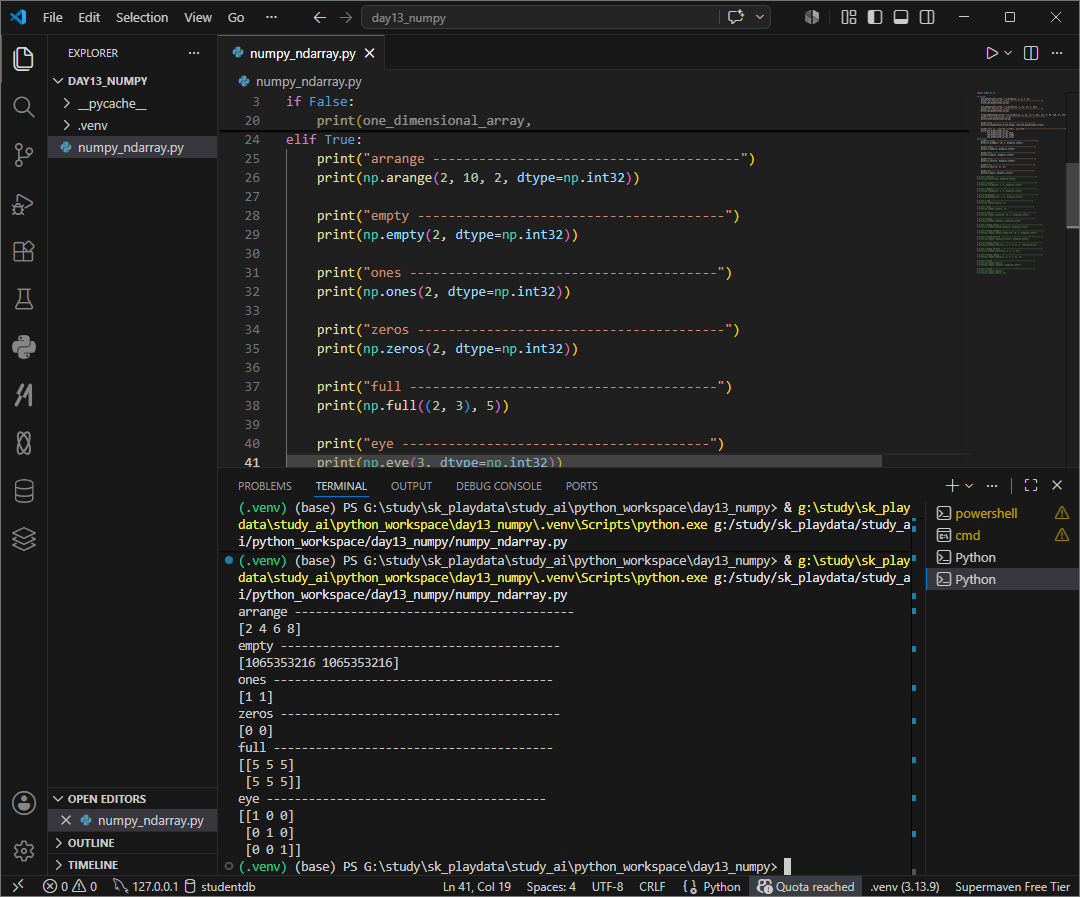Viewport: 1080px width, 897px height.
Task: Open the new terminal profile dropdown
Action: tap(969, 486)
